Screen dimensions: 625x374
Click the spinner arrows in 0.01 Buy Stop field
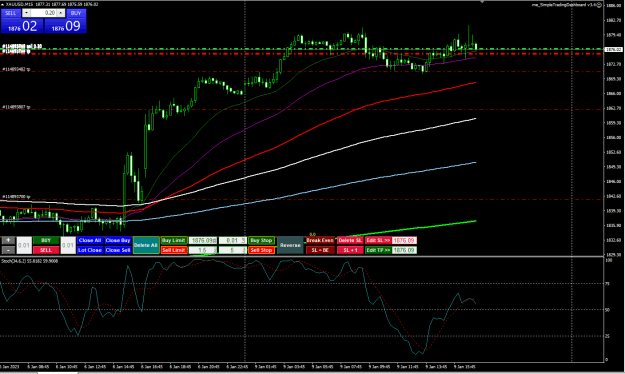tap(244, 240)
